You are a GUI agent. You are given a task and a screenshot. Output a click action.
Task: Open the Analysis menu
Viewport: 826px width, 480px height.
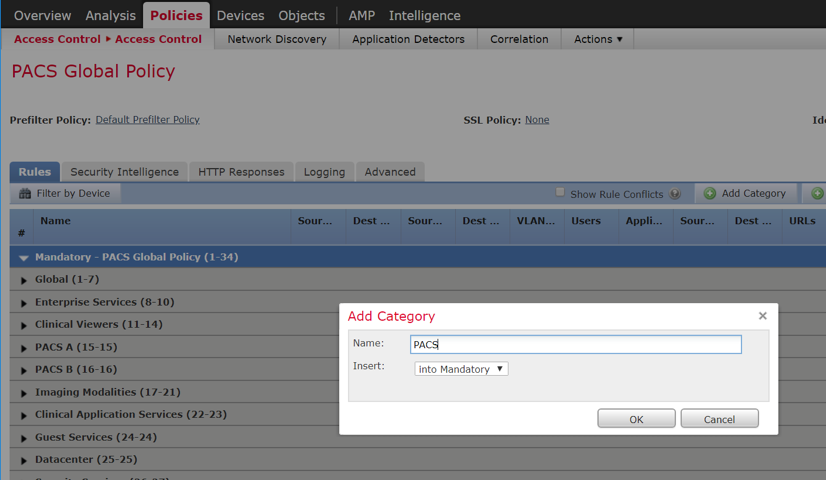point(110,15)
